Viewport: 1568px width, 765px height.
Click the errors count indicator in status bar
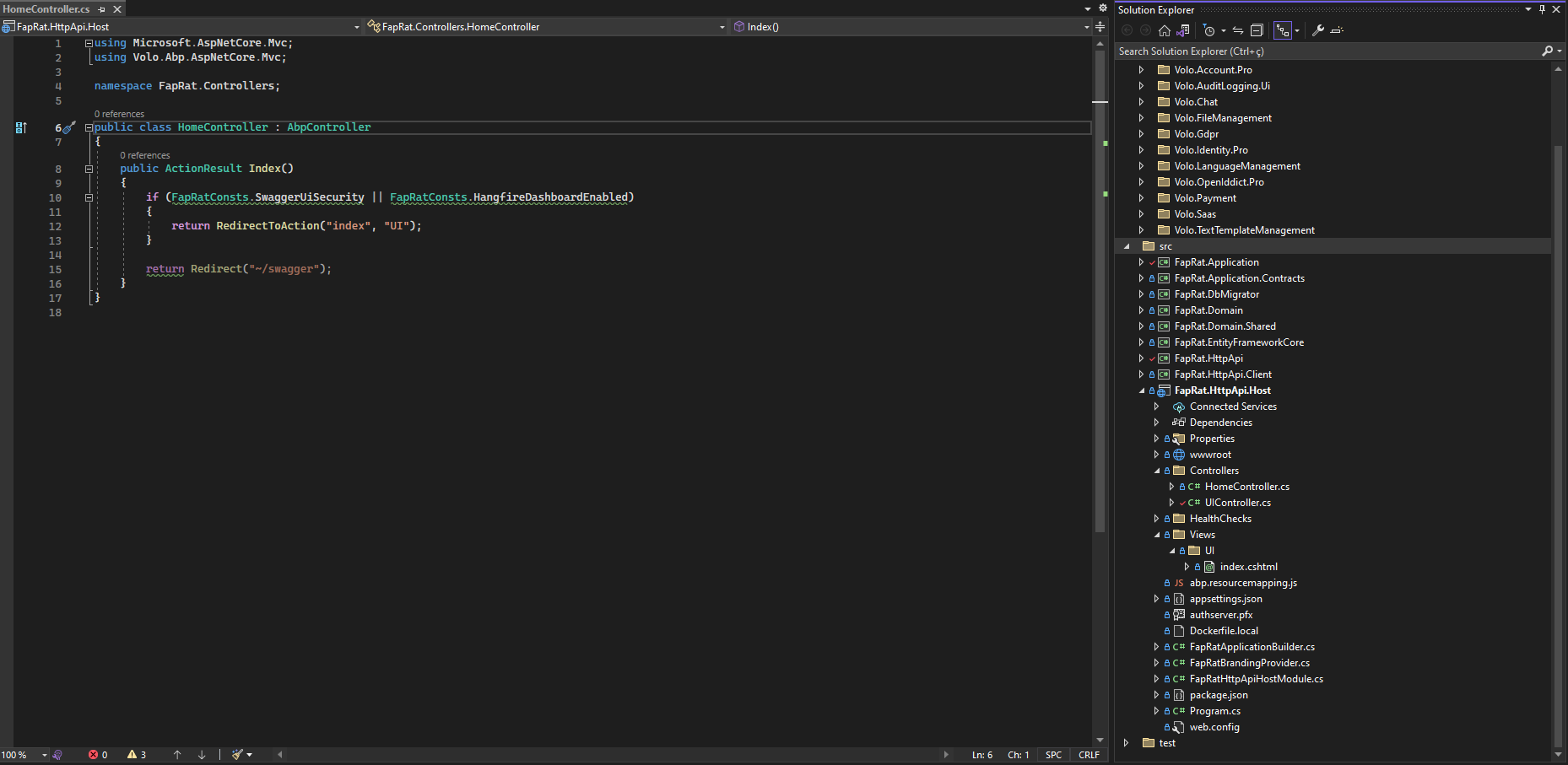[98, 755]
